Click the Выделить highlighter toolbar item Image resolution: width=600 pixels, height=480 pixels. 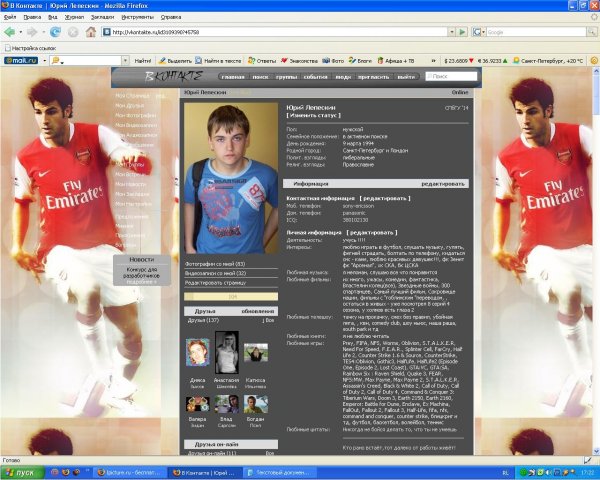tap(175, 60)
